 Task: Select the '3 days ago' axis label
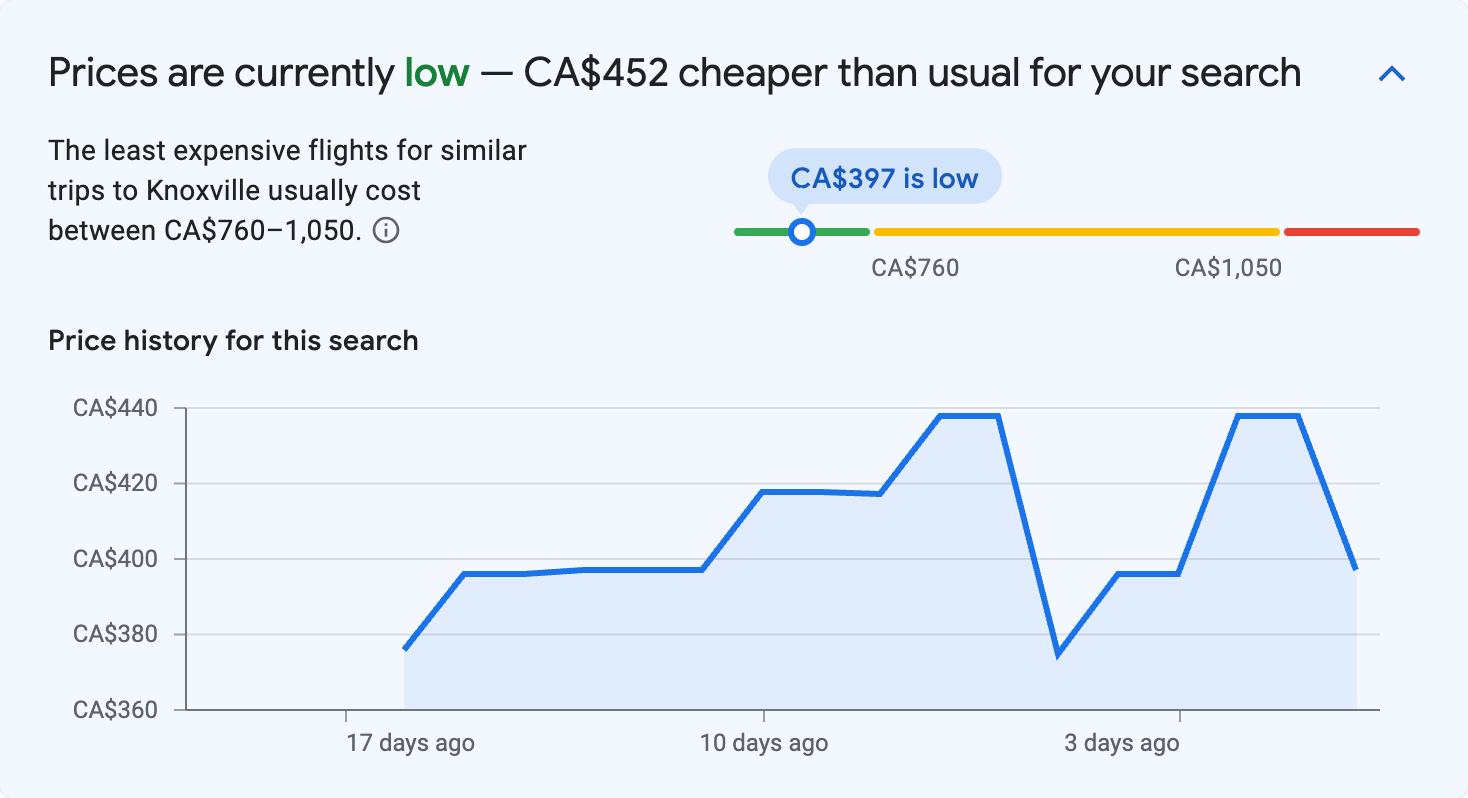point(1120,743)
